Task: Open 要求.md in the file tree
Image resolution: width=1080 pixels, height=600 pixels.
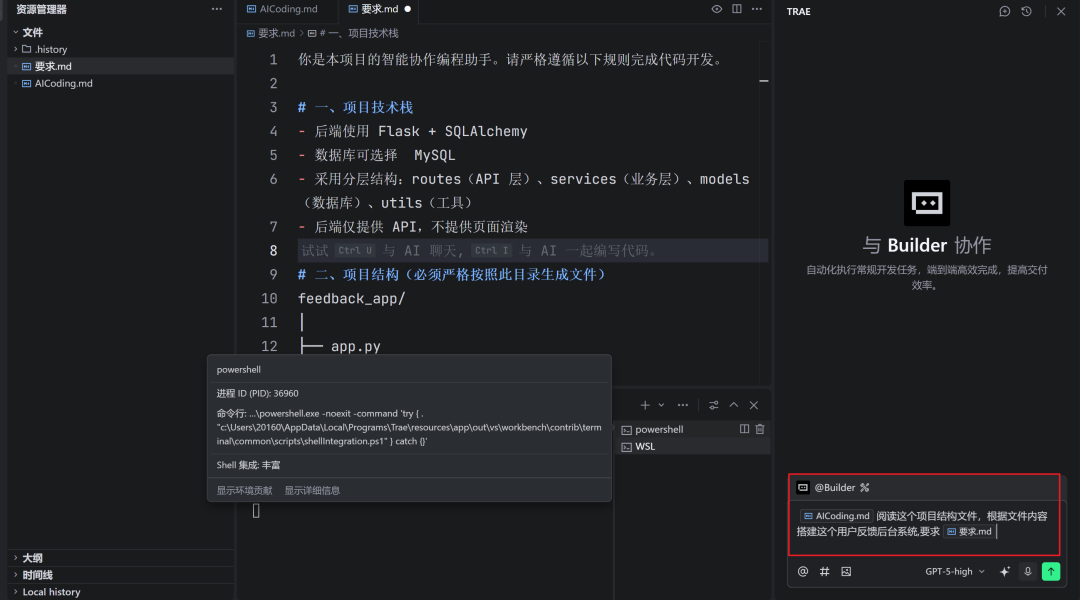Action: point(53,66)
